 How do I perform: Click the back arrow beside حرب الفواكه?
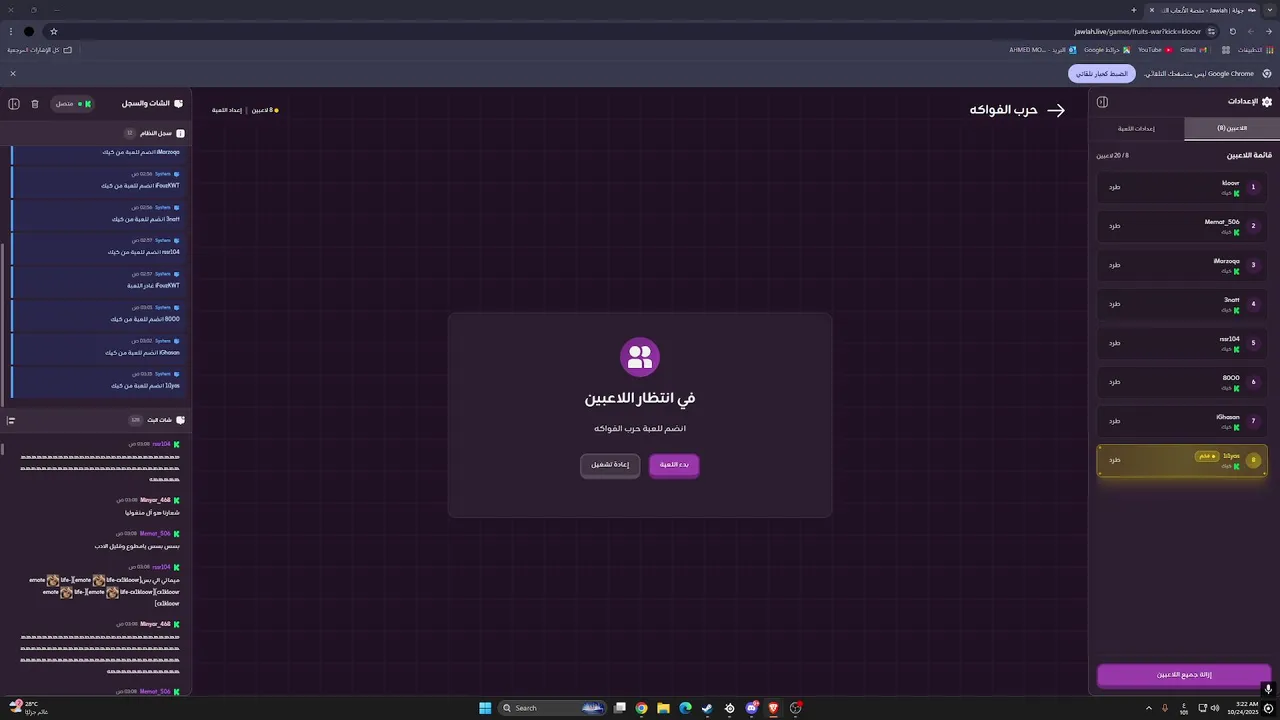[x=1056, y=110]
